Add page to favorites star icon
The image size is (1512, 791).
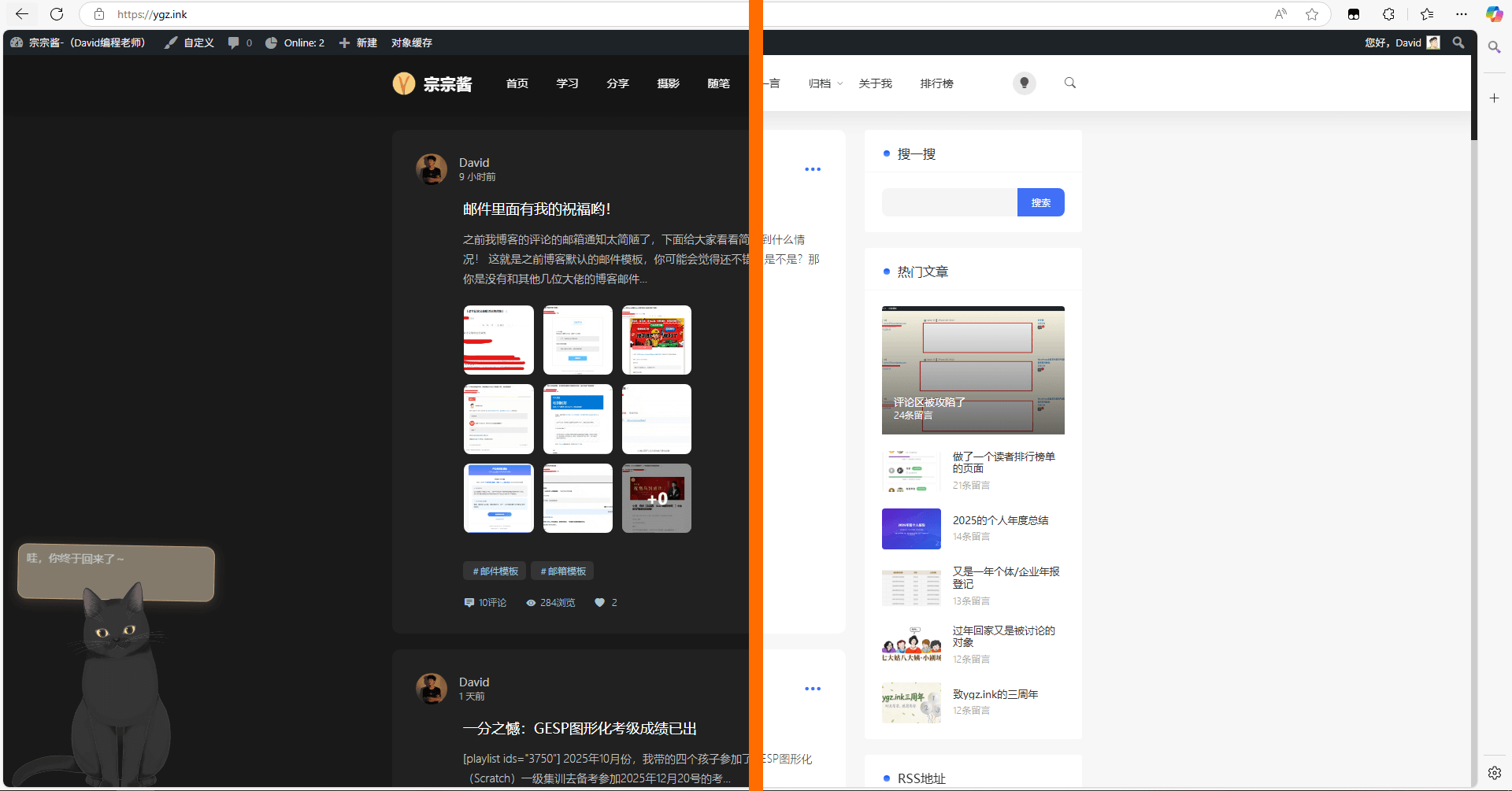pyautogui.click(x=1312, y=14)
